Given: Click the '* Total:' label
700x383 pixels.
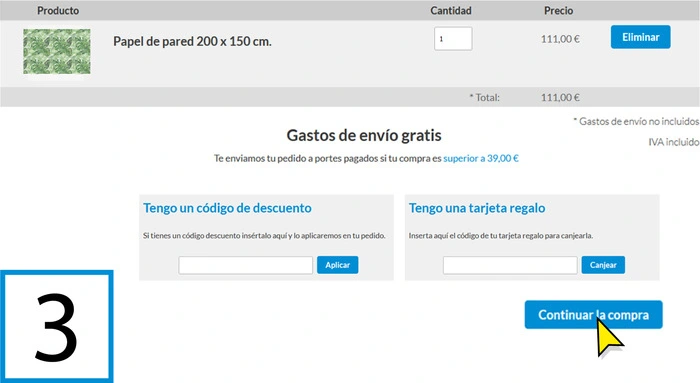Looking at the screenshot, I should point(484,97).
